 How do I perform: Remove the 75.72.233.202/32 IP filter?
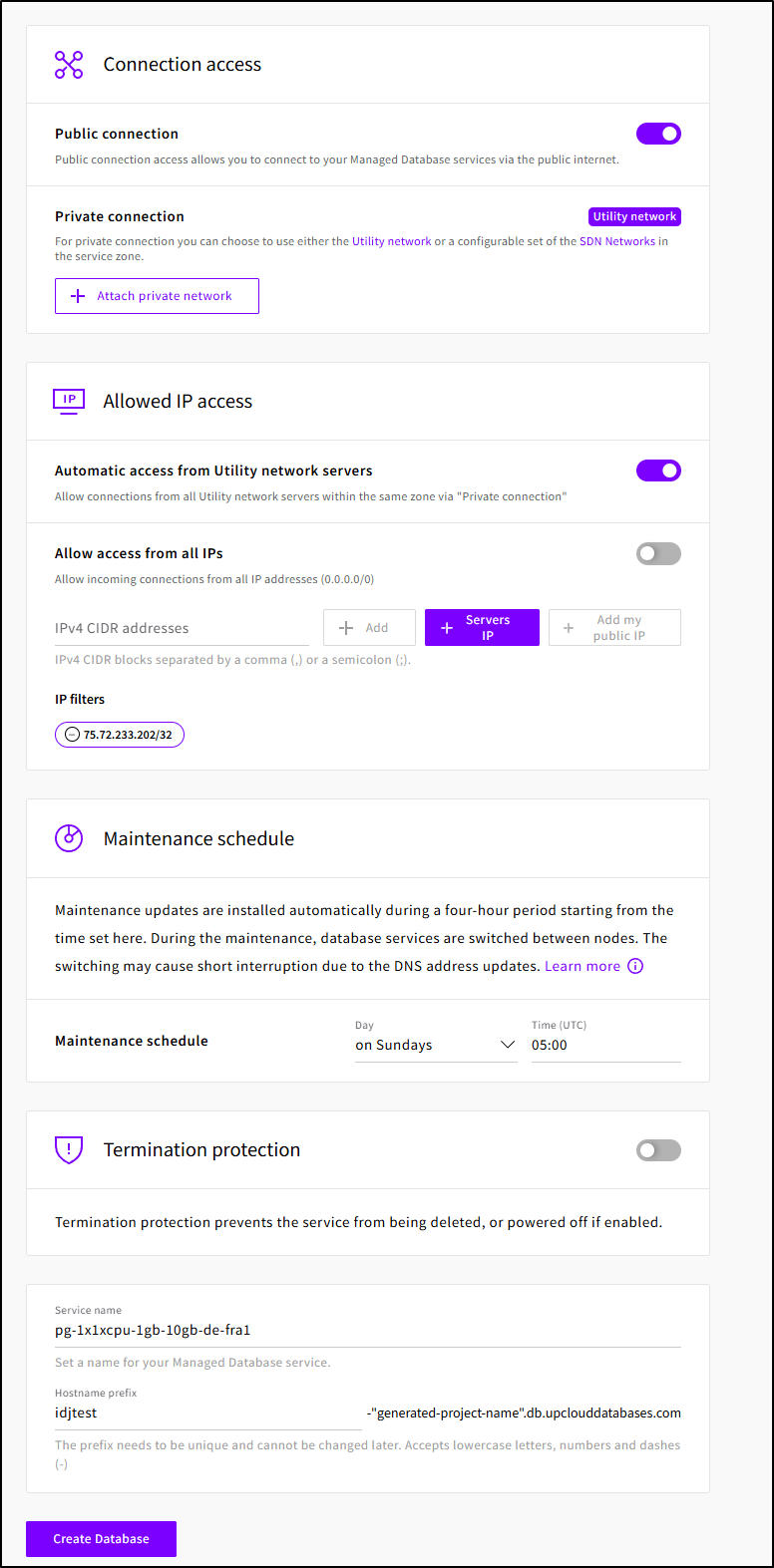click(x=72, y=735)
